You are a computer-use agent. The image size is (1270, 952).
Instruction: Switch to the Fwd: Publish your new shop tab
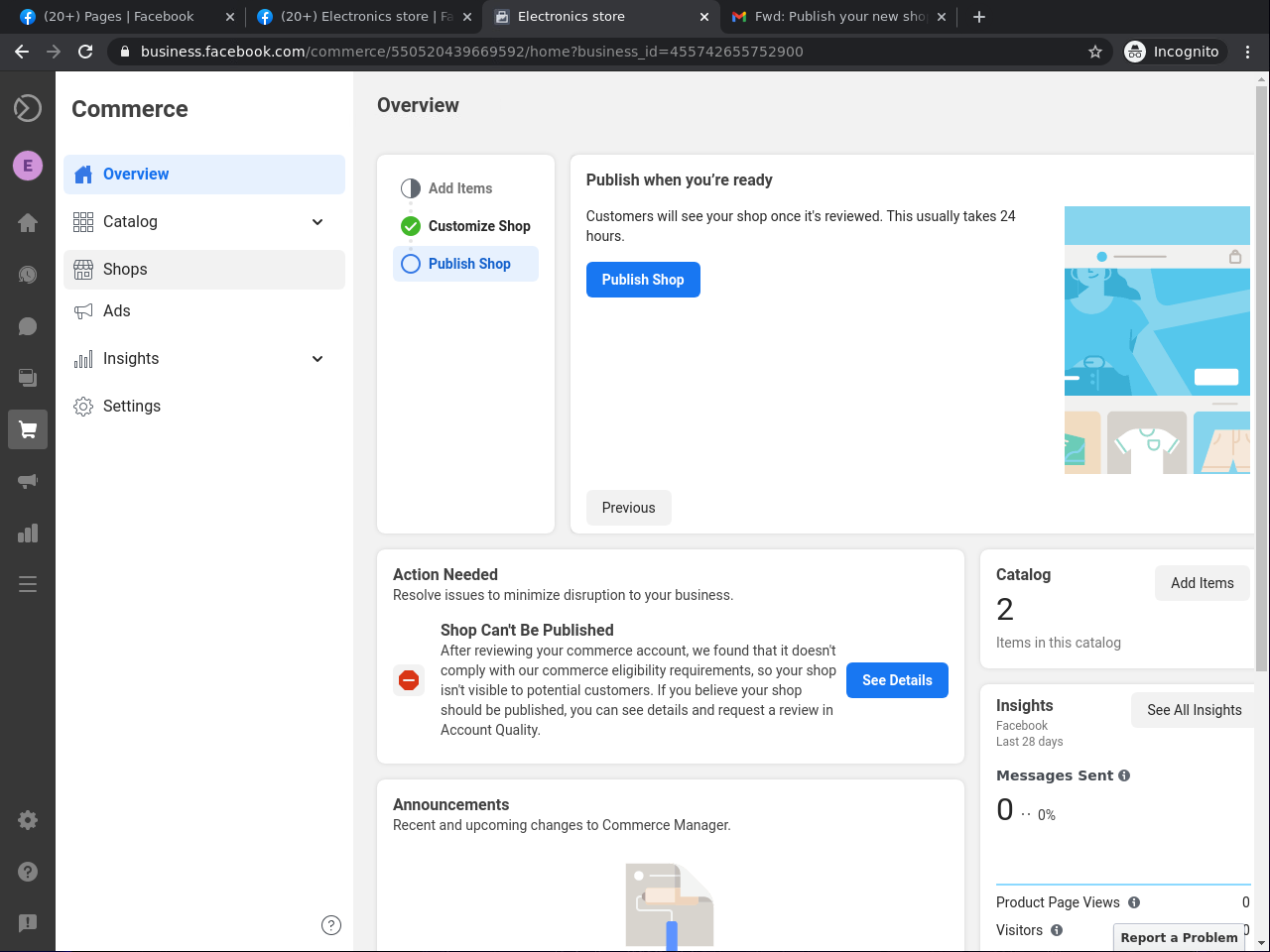tap(838, 17)
